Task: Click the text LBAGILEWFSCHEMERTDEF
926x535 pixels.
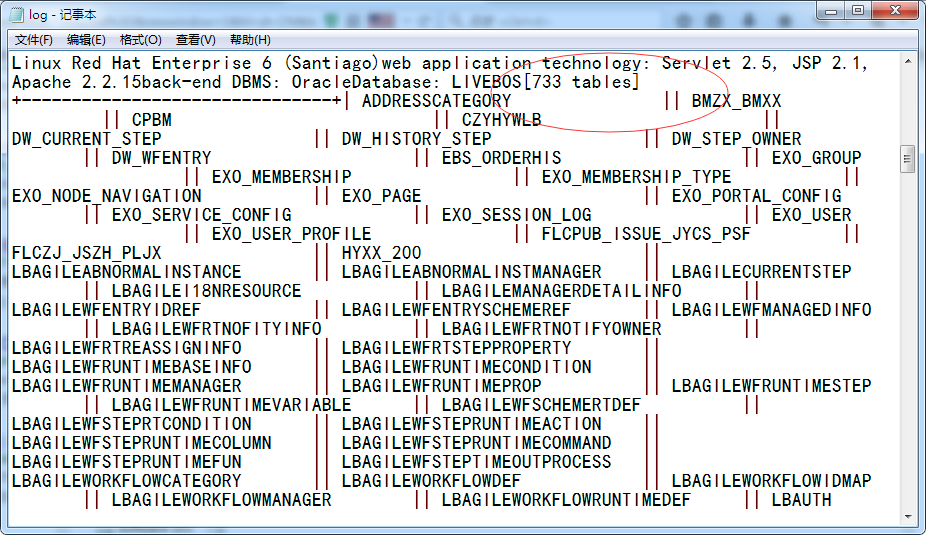Action: pyautogui.click(x=542, y=404)
